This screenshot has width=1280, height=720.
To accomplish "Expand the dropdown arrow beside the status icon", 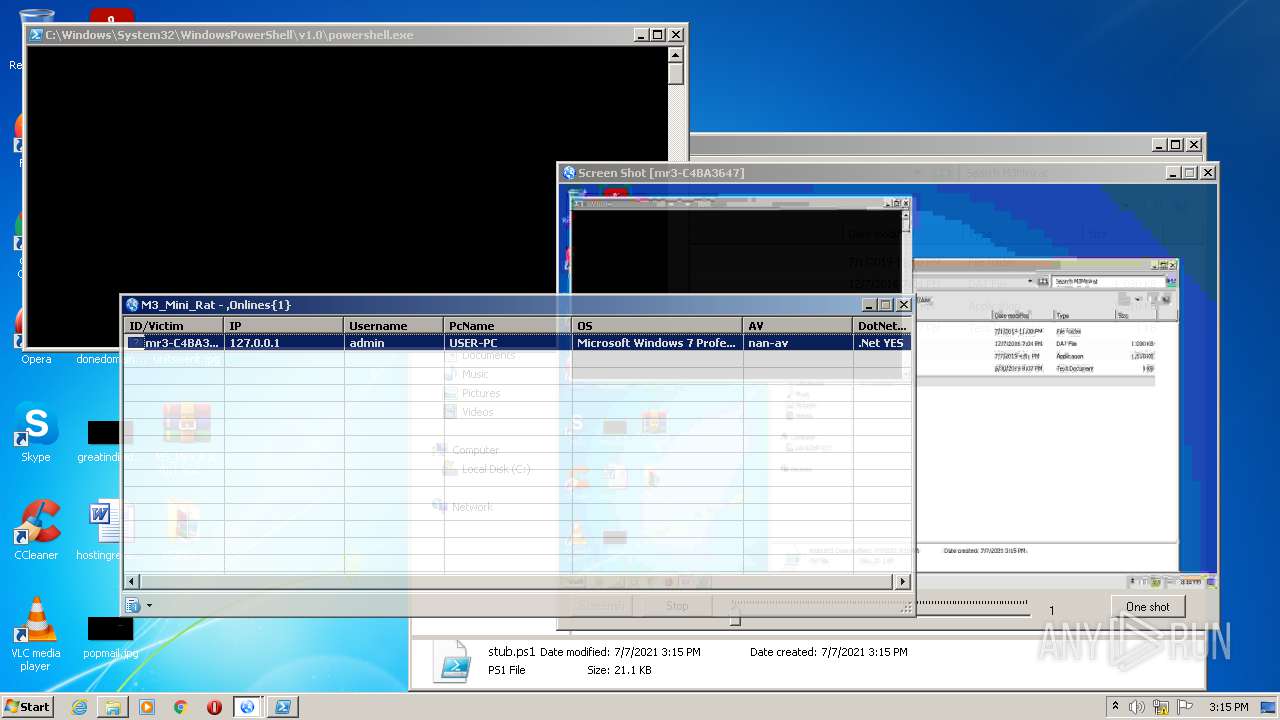I will [150, 605].
